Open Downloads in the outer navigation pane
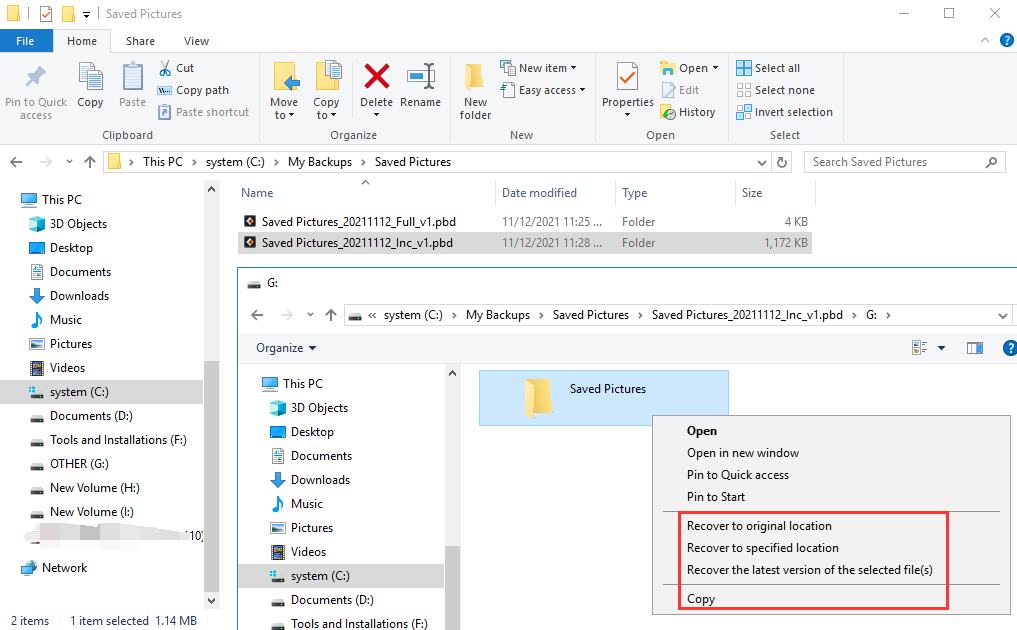1017x630 pixels. [x=79, y=296]
